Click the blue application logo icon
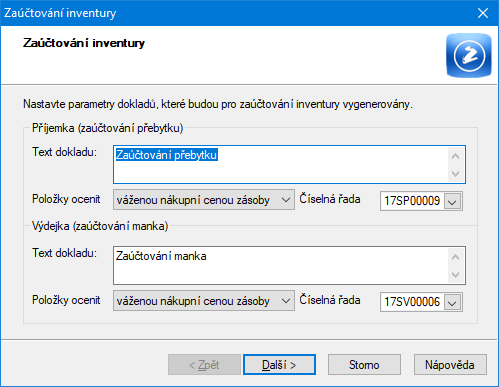Image resolution: width=499 pixels, height=387 pixels. [x=469, y=55]
